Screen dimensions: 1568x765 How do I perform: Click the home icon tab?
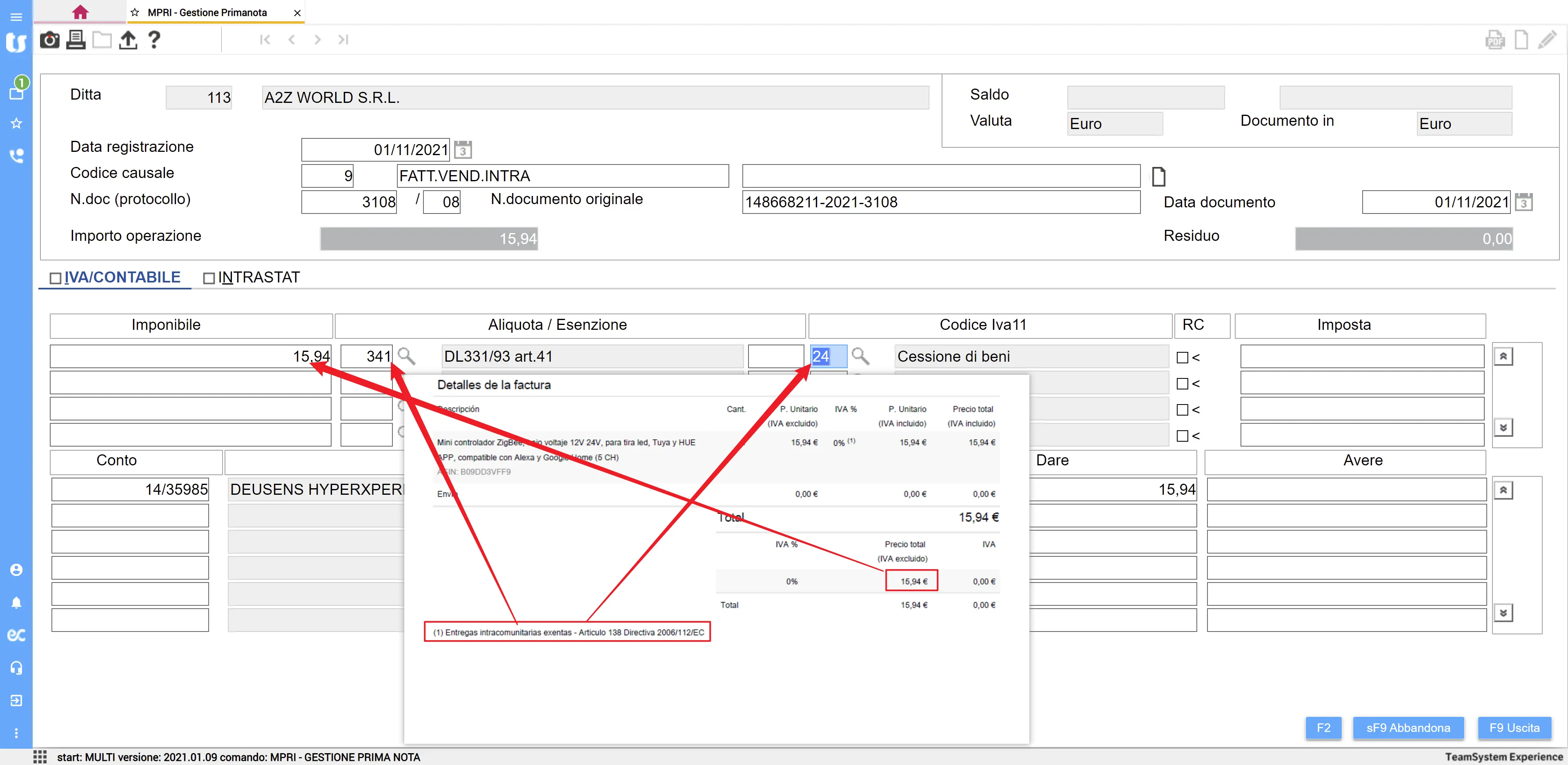point(80,11)
